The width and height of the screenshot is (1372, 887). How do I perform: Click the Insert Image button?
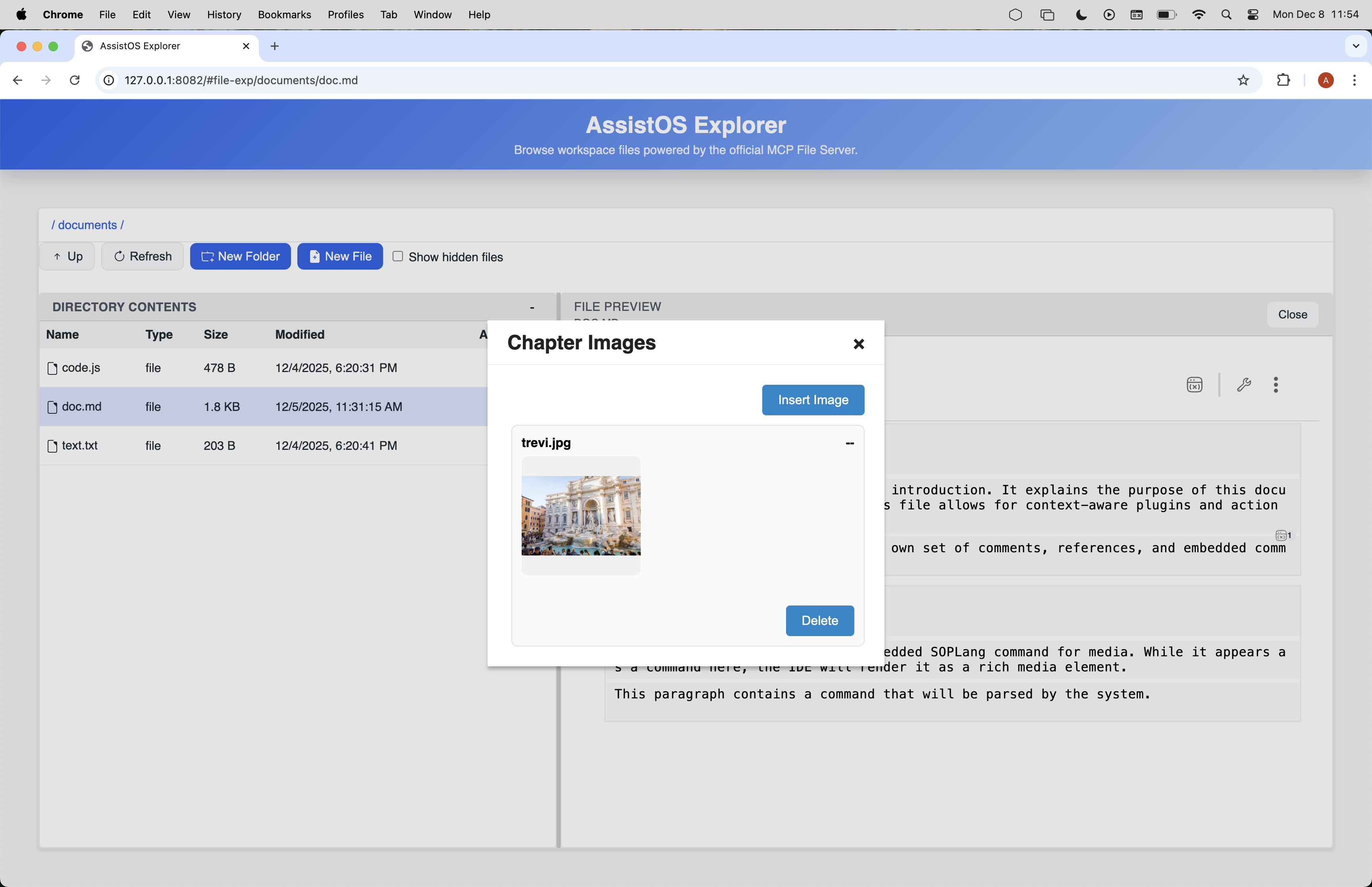(813, 400)
